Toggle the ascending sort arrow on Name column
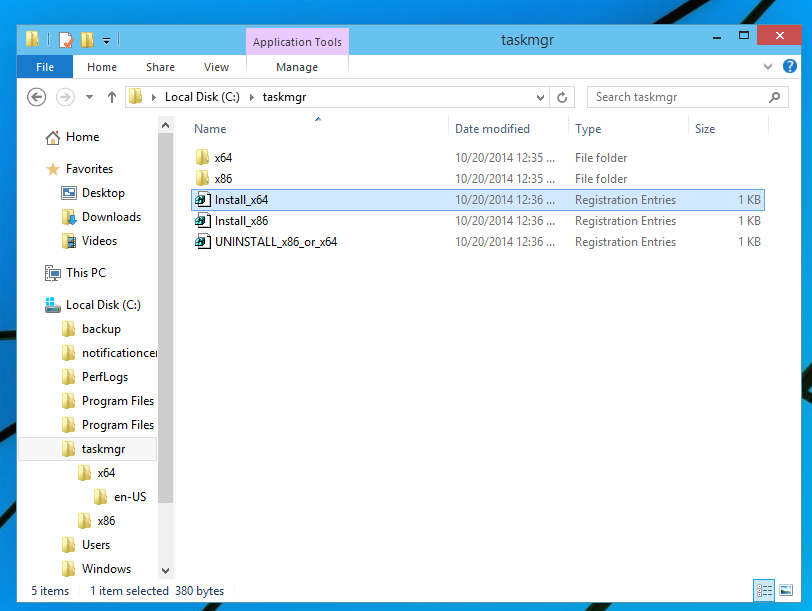This screenshot has height=611, width=812. 317,118
